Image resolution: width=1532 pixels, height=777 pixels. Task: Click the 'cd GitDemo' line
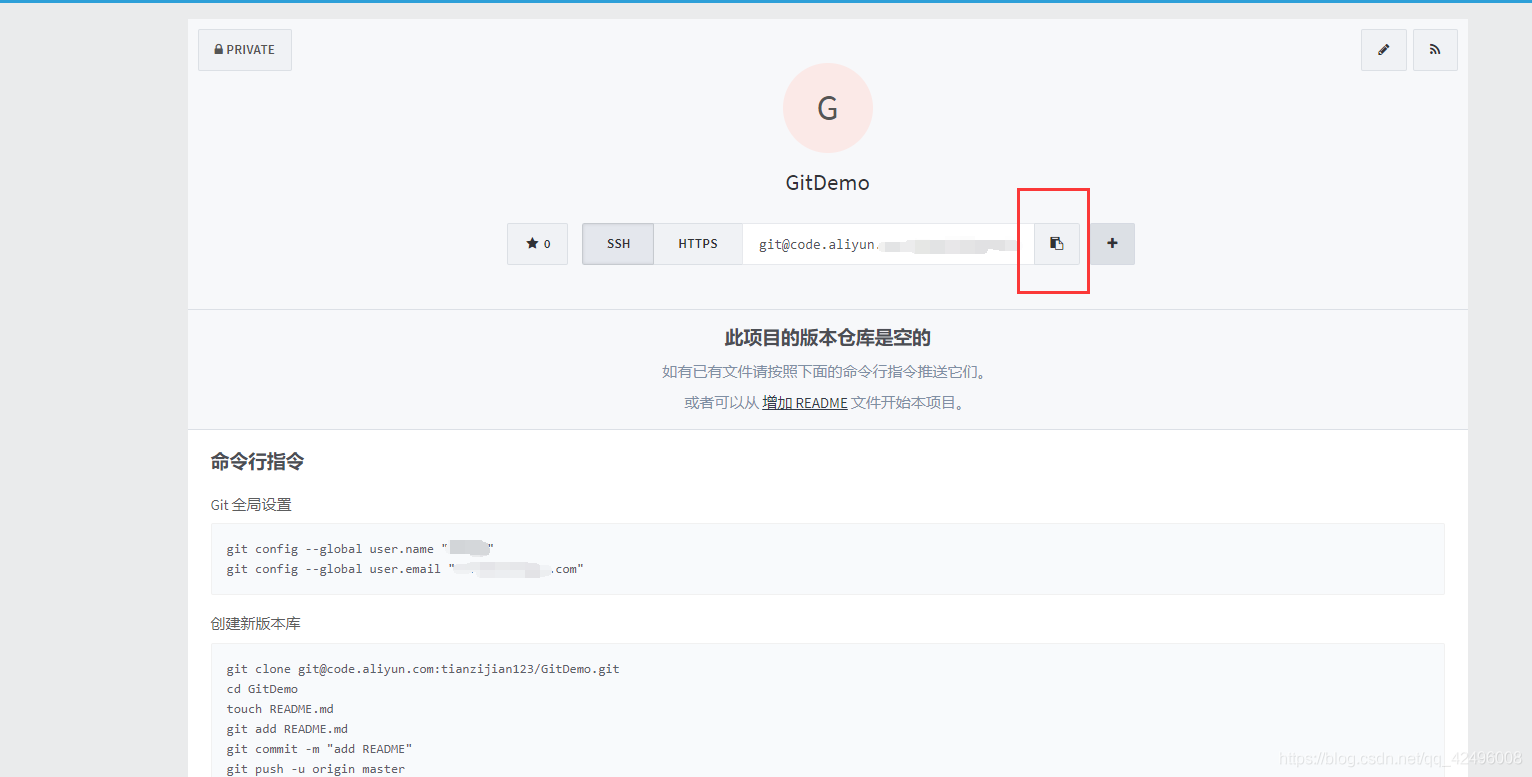click(x=262, y=689)
